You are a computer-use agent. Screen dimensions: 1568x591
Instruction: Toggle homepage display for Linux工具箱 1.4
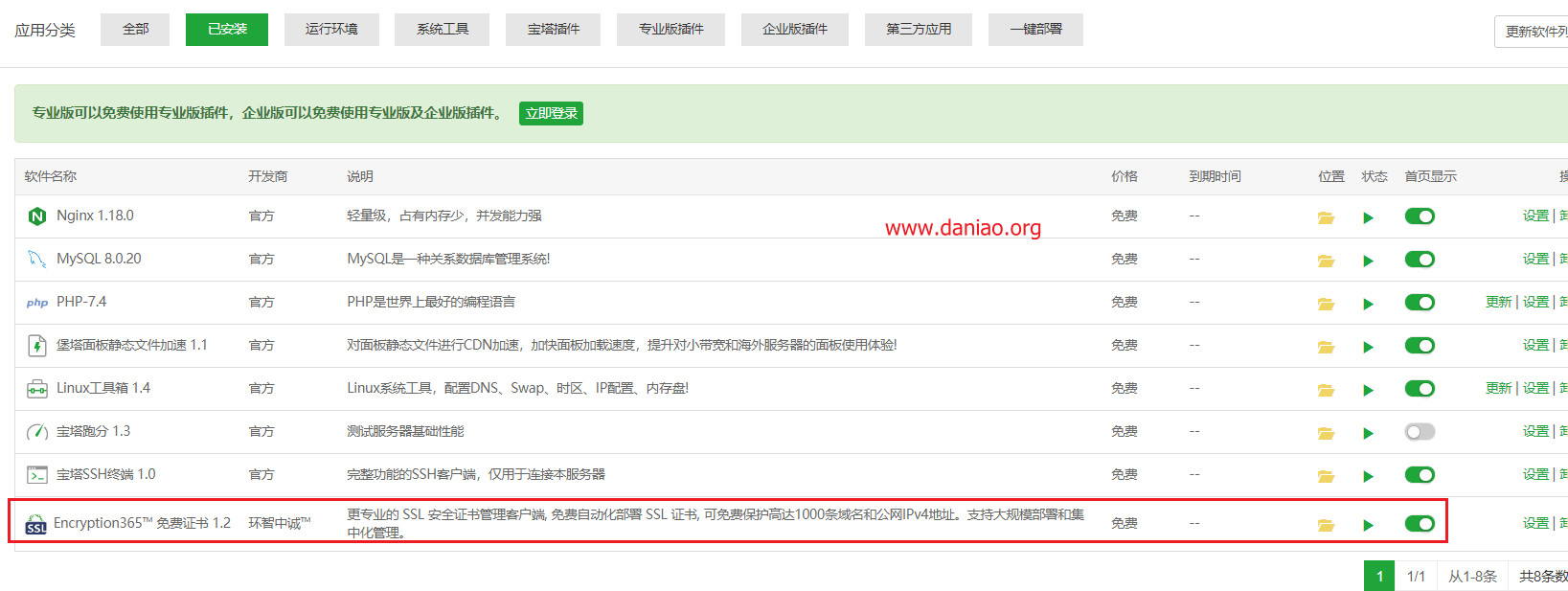click(1420, 389)
